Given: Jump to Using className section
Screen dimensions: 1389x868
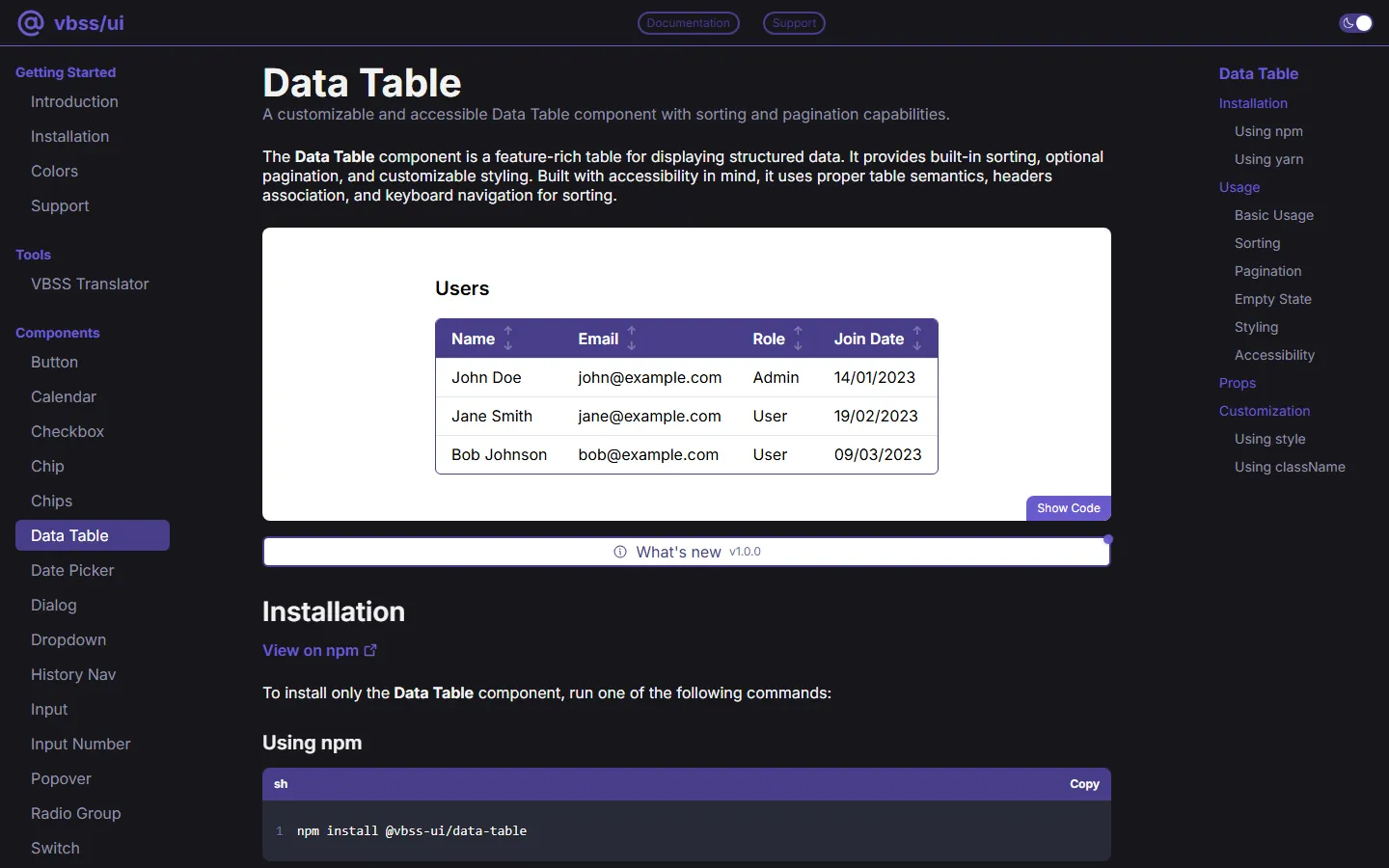Looking at the screenshot, I should coord(1290,467).
